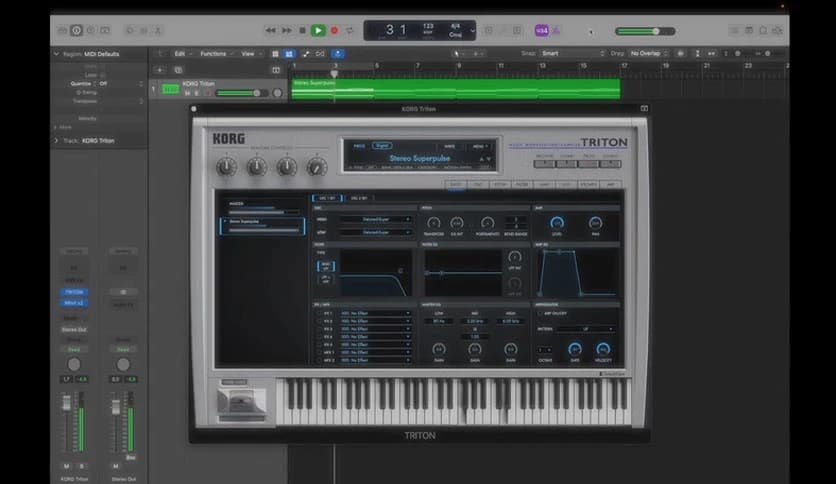Click the AMP Level knob in TRITON
Image resolution: width=836 pixels, height=484 pixels.
coord(557,223)
